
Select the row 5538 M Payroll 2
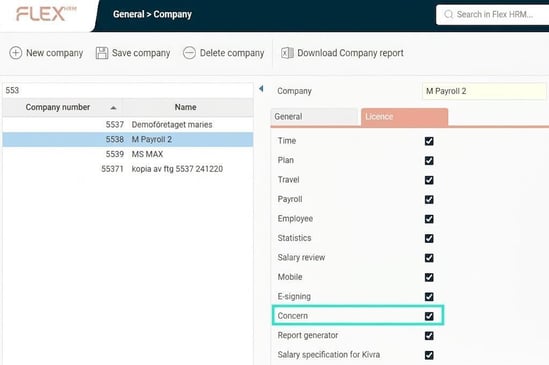point(128,139)
